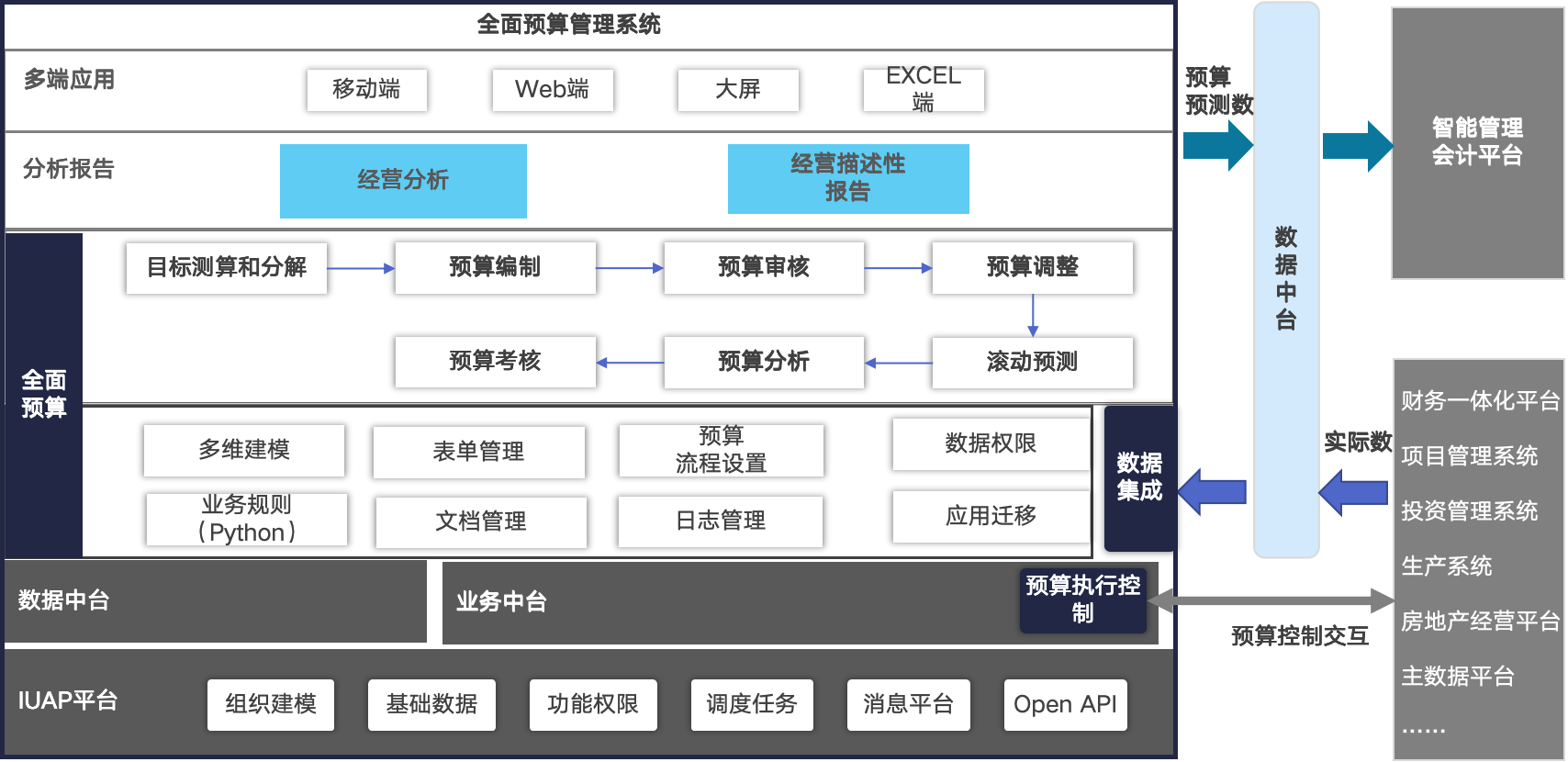Image resolution: width=1568 pixels, height=762 pixels.
Task: Open the 经营分析 blue block
Action: 403,181
